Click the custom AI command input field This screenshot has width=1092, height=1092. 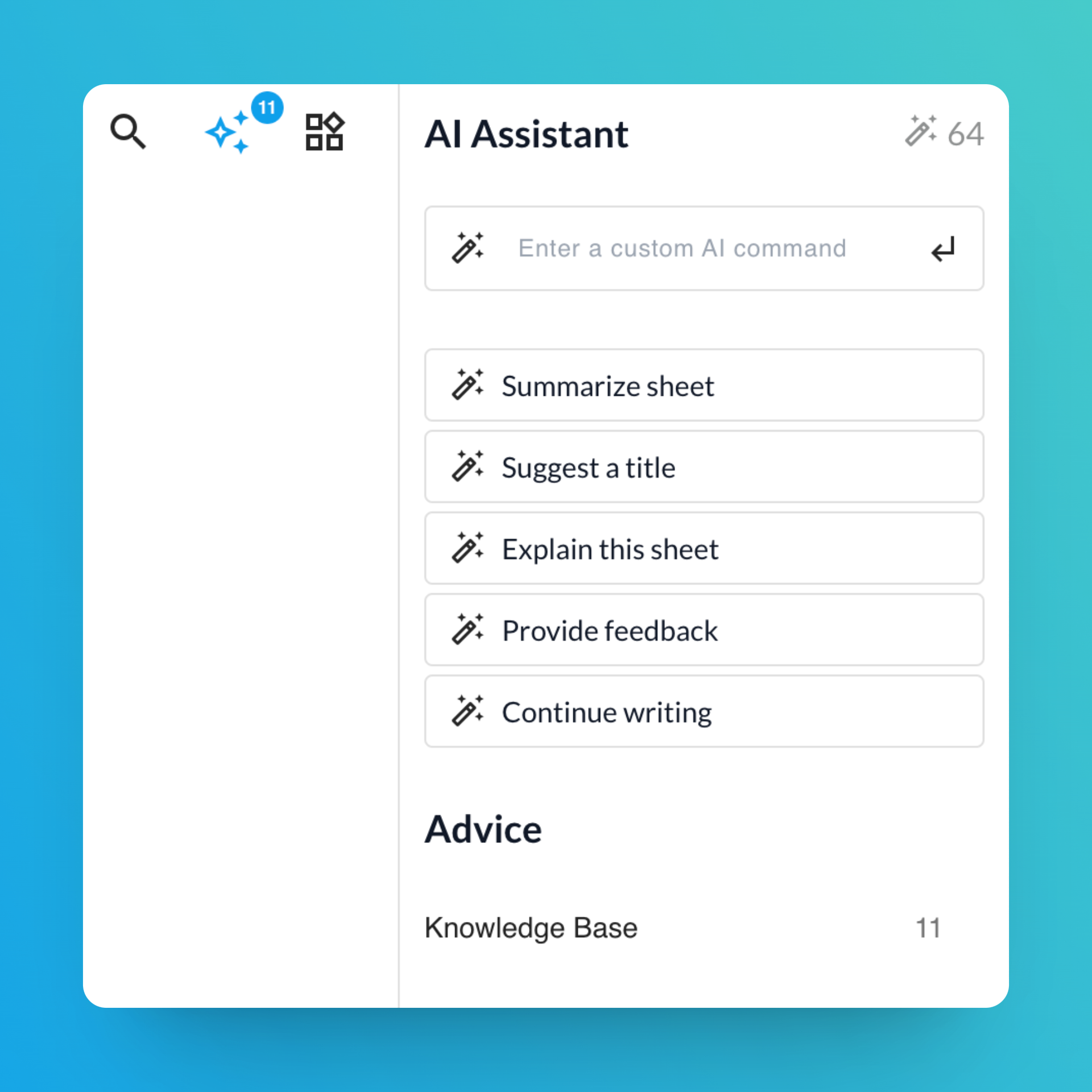pyautogui.click(x=703, y=247)
